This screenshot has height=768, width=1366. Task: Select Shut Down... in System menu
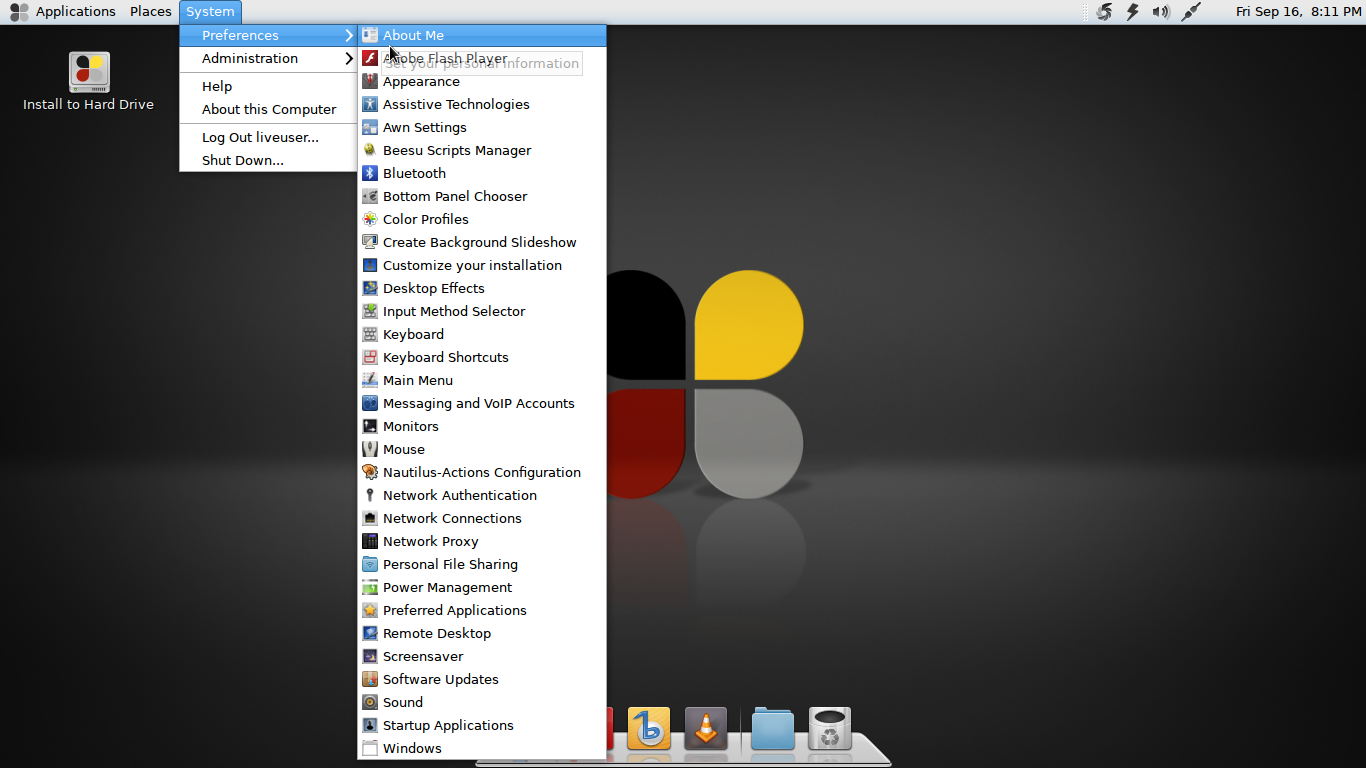click(268, 160)
